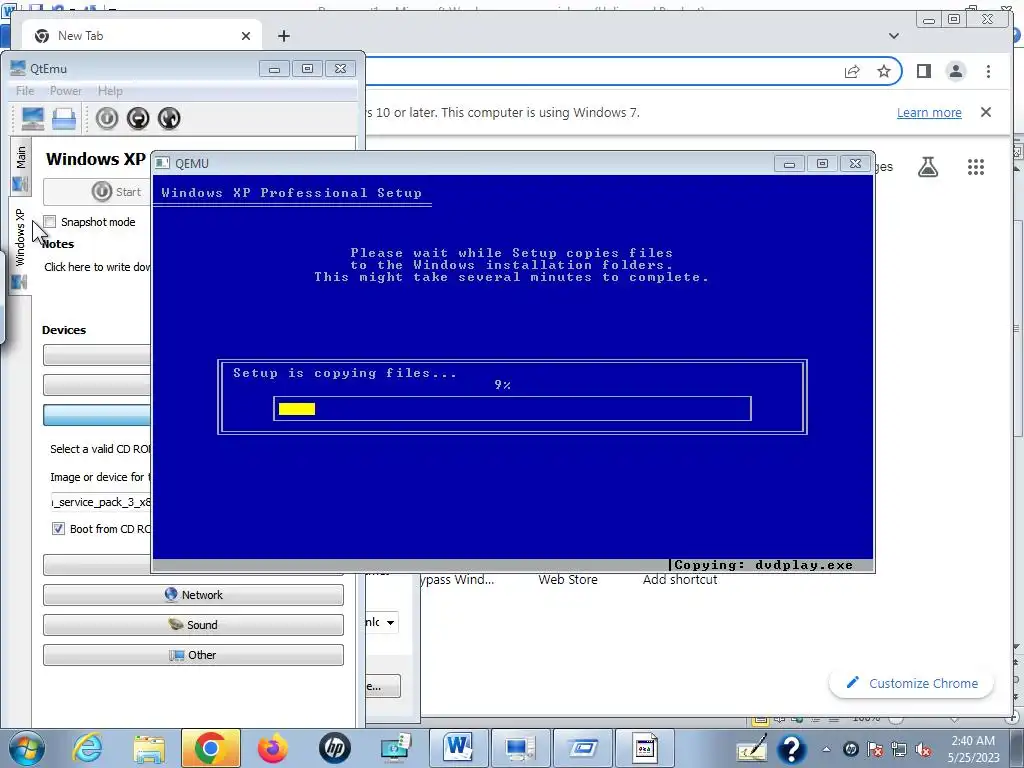Click the dropdown arrow behind QtEmu window
This screenshot has width=1024, height=768.
coord(390,622)
